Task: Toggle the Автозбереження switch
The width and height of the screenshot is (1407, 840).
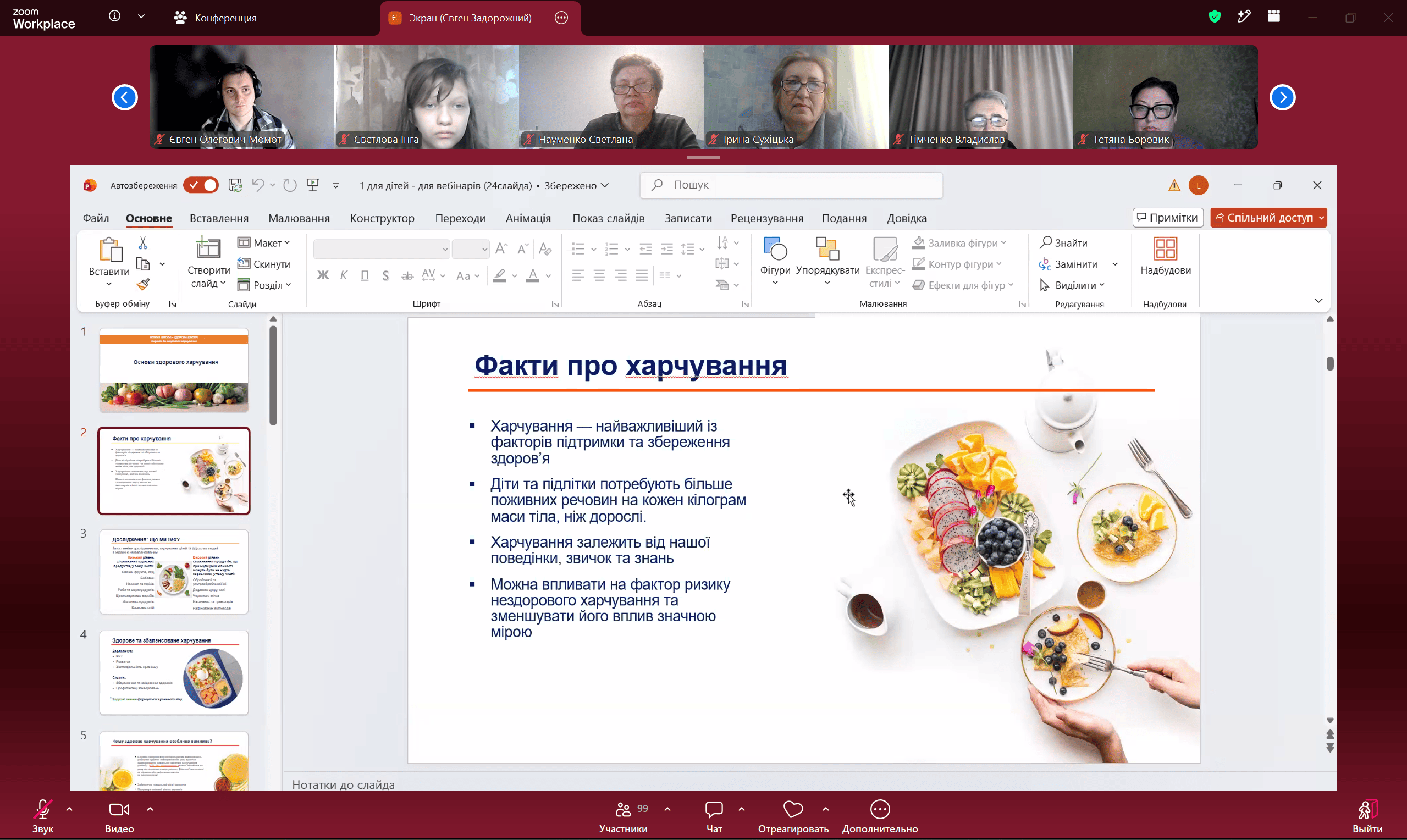Action: point(201,185)
